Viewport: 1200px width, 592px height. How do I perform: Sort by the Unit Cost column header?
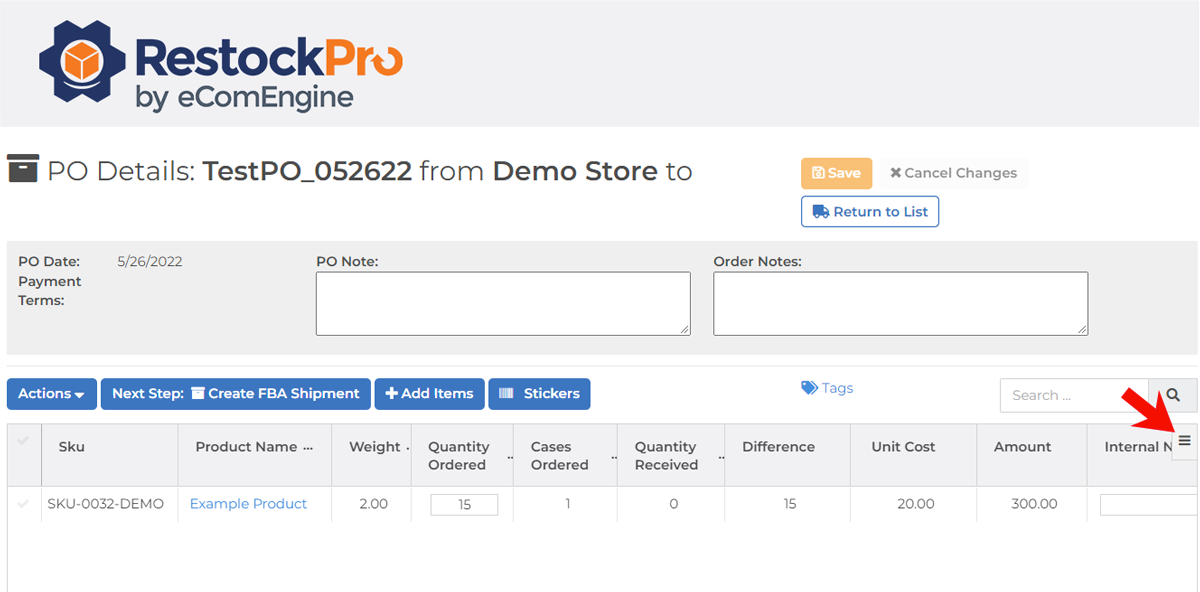pos(903,447)
